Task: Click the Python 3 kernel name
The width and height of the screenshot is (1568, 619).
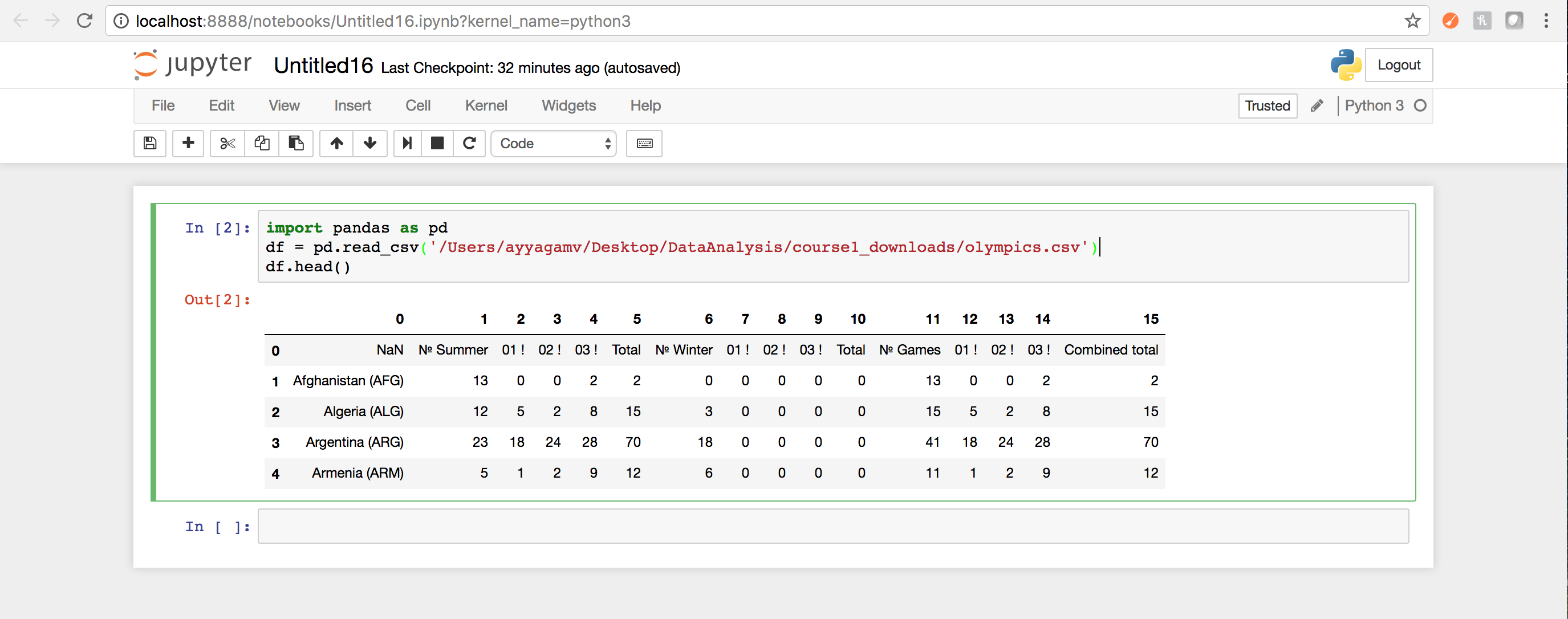Action: tap(1374, 106)
